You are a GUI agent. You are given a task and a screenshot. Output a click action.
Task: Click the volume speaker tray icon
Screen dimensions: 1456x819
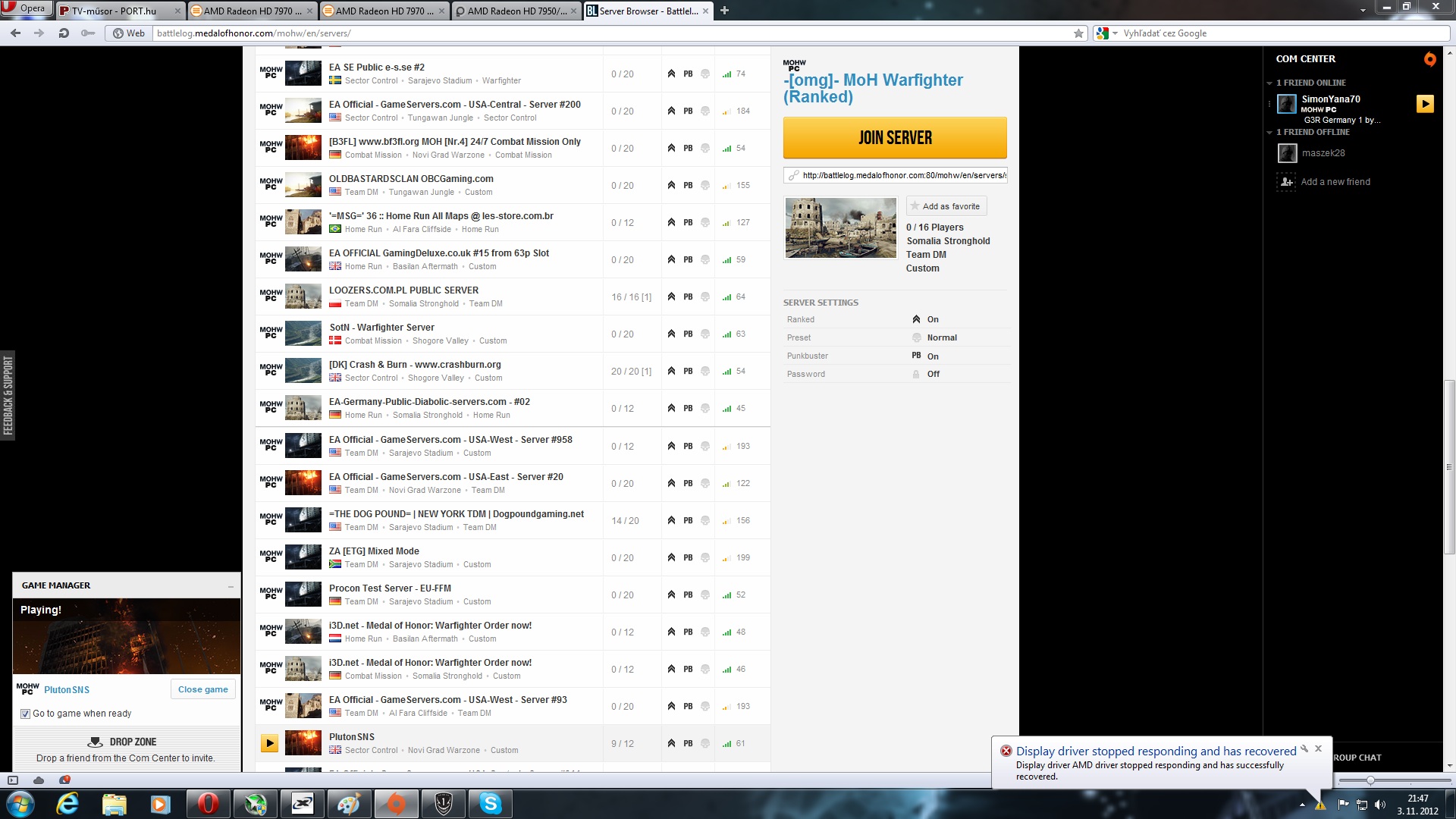[1379, 805]
